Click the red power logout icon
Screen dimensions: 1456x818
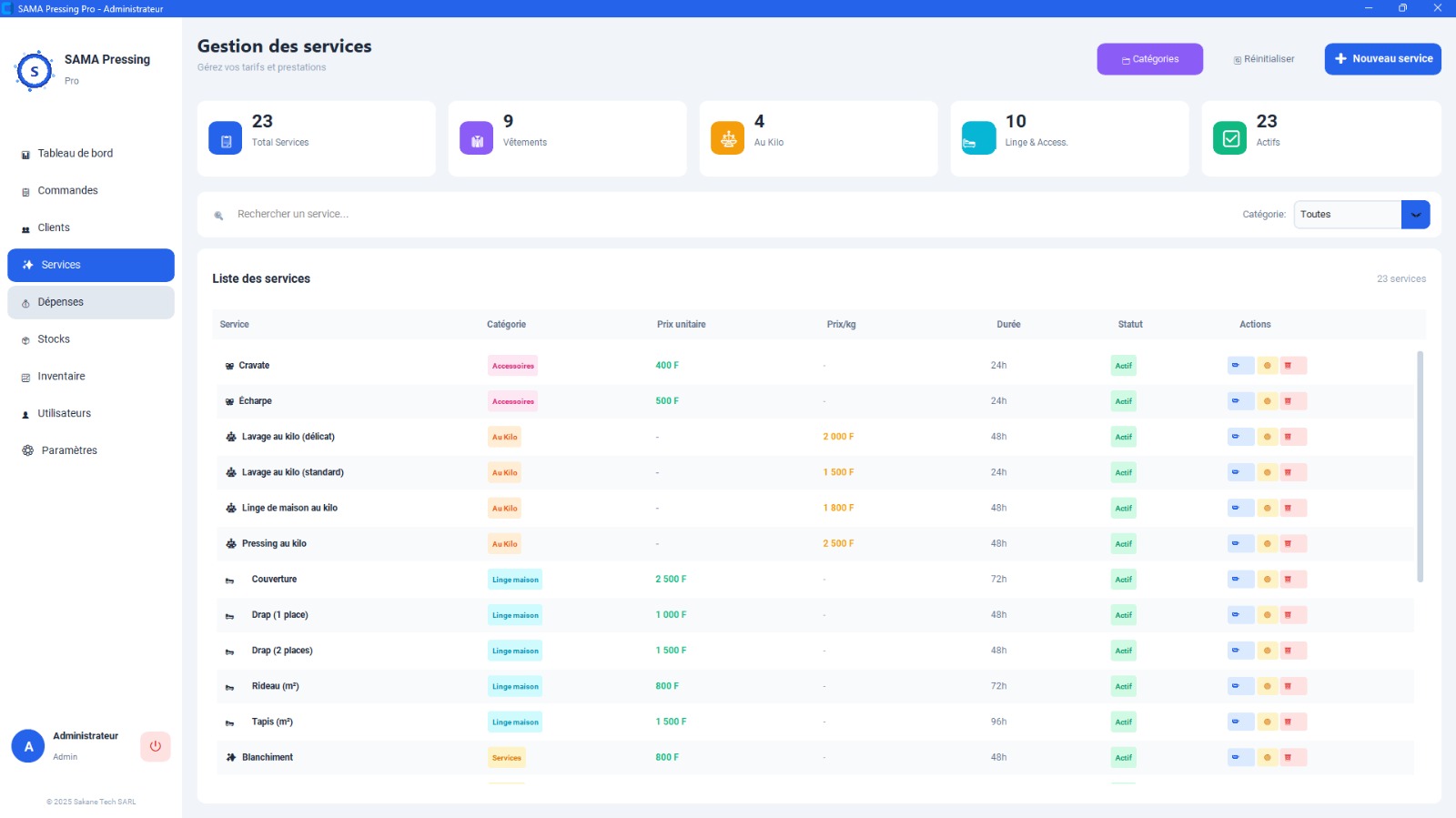click(x=156, y=746)
